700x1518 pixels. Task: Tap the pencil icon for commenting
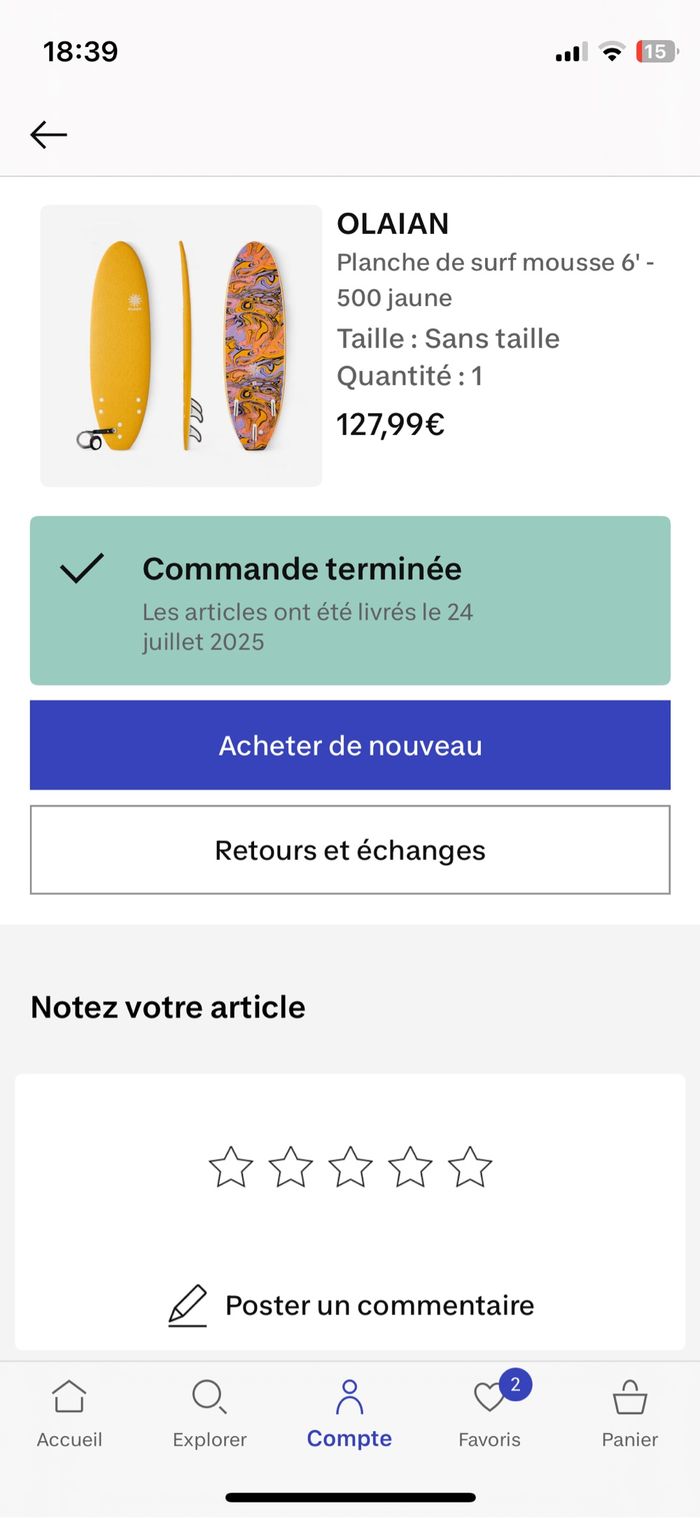click(x=187, y=1305)
